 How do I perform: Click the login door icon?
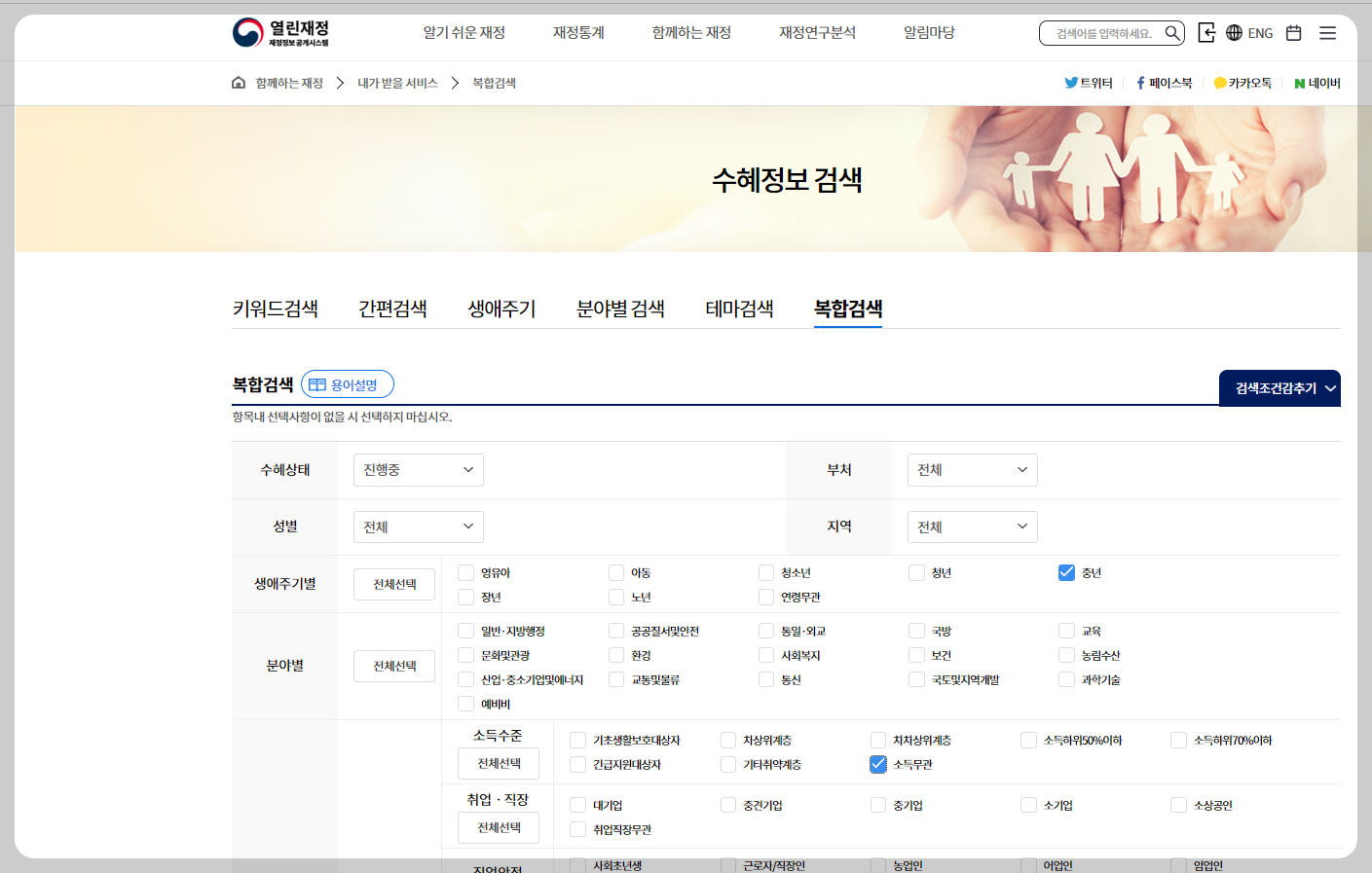[1206, 33]
